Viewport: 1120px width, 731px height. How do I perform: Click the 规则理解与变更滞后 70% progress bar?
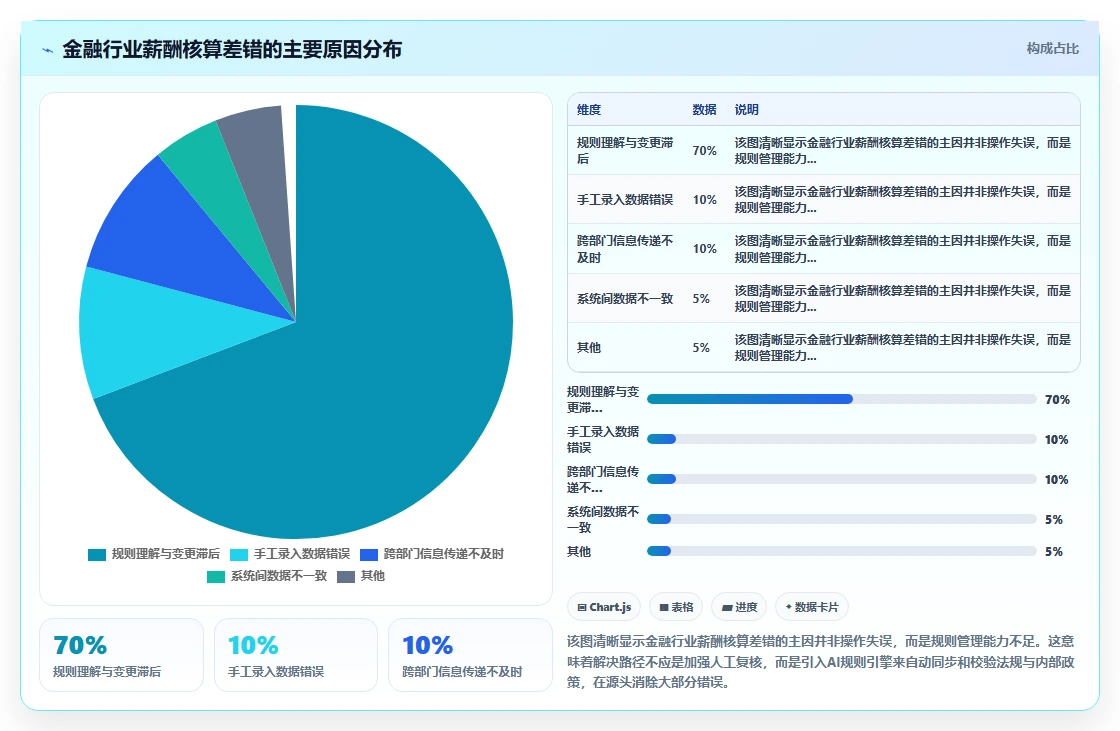click(841, 399)
